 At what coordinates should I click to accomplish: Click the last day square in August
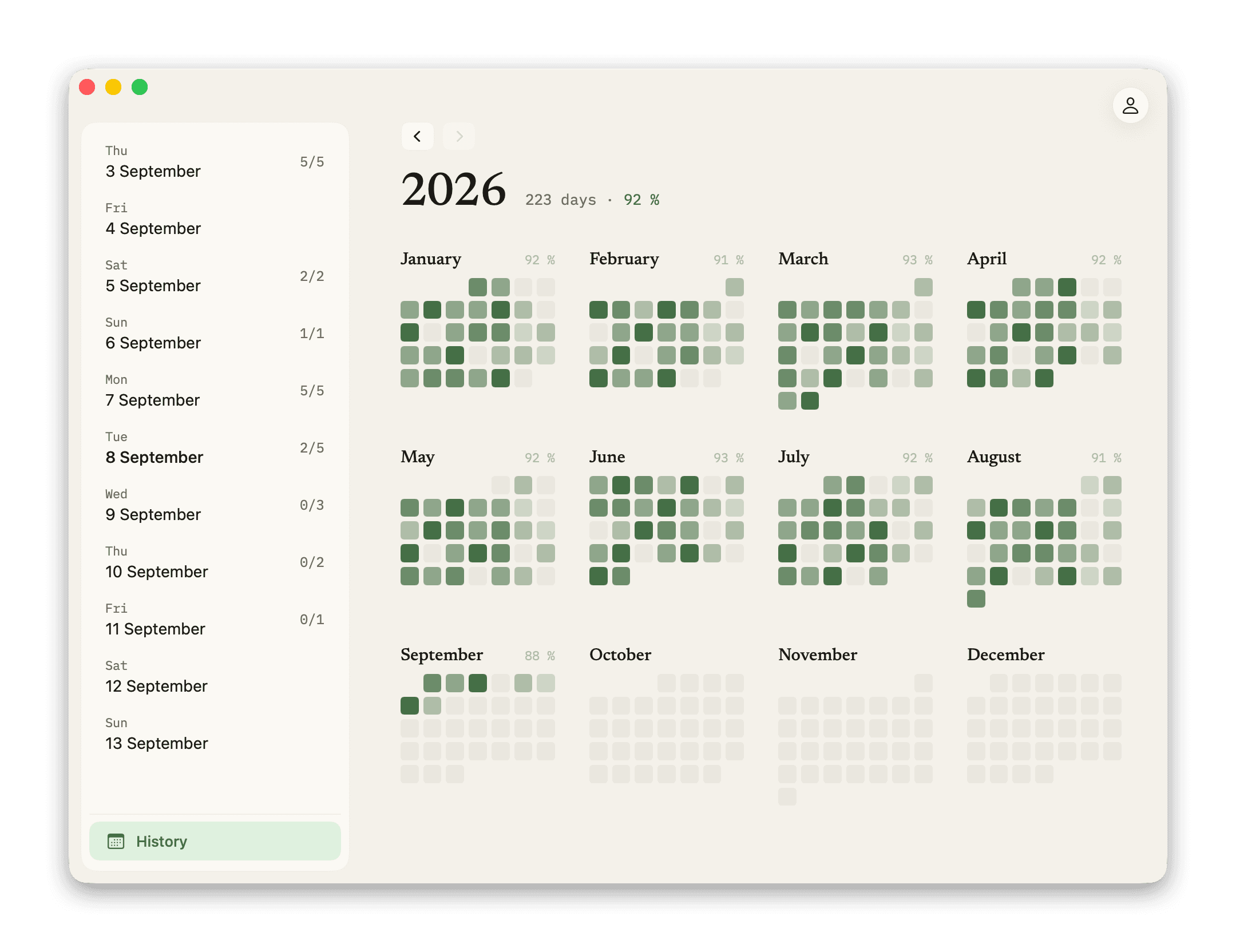(976, 599)
